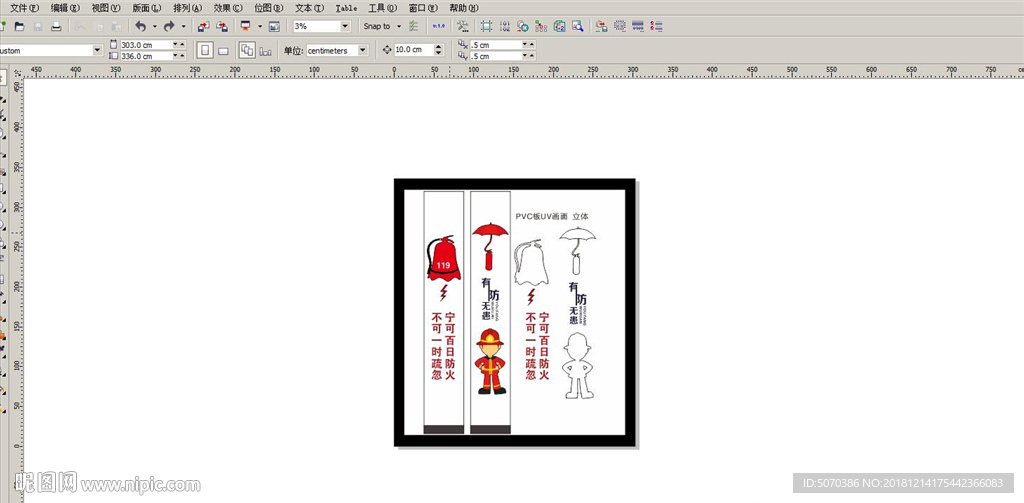Screen dimensions: 1024x503
Task: Expand the zoom level dropdown showing 3%
Action: [346, 26]
